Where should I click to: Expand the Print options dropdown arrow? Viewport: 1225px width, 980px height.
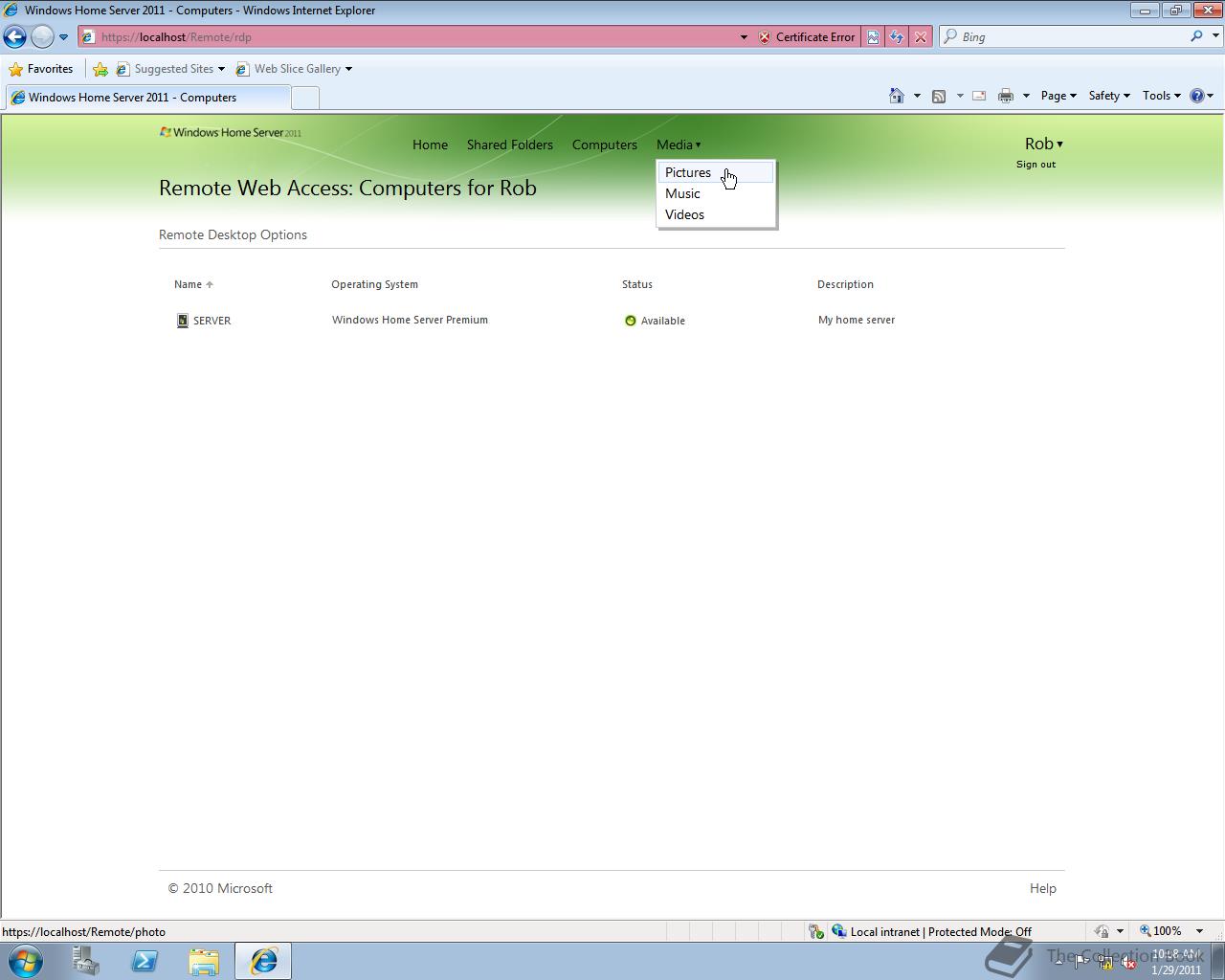1026,96
